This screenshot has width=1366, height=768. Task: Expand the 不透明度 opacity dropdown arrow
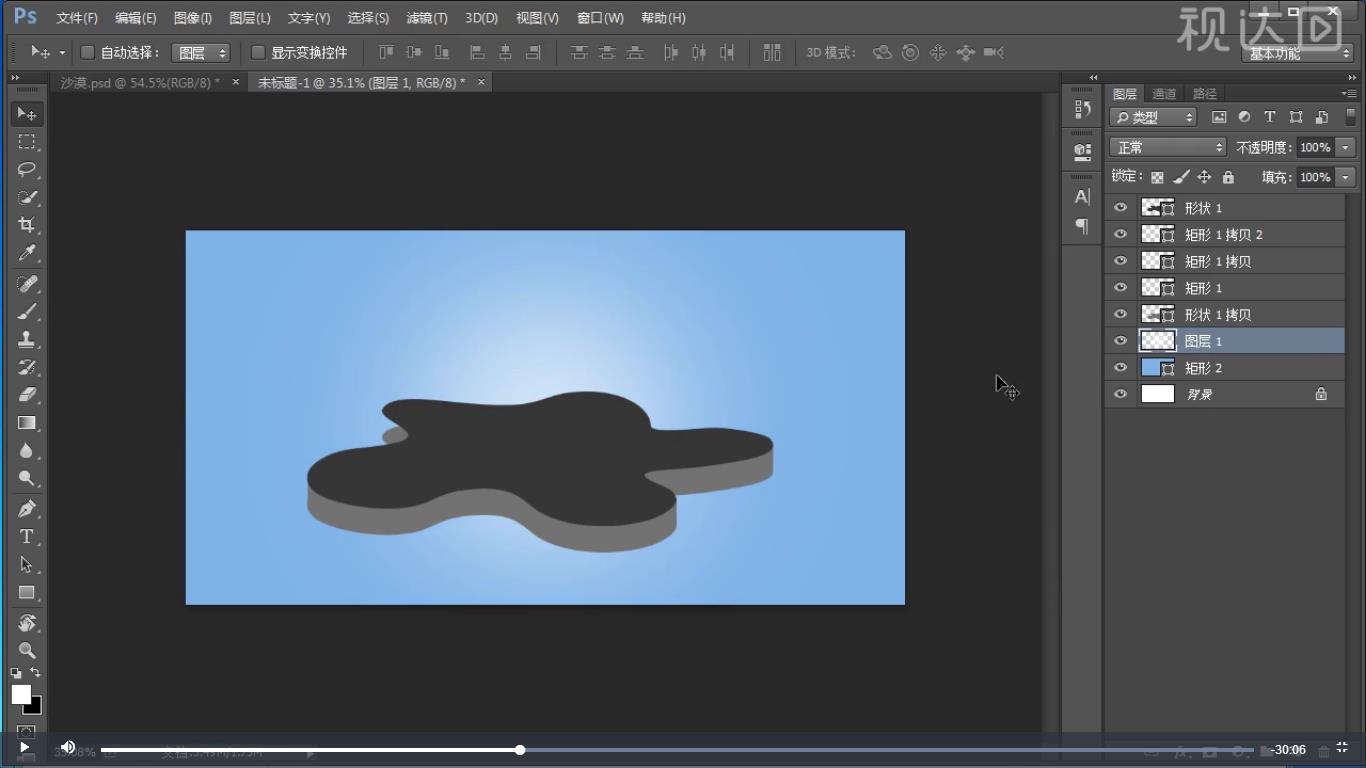click(x=1345, y=147)
